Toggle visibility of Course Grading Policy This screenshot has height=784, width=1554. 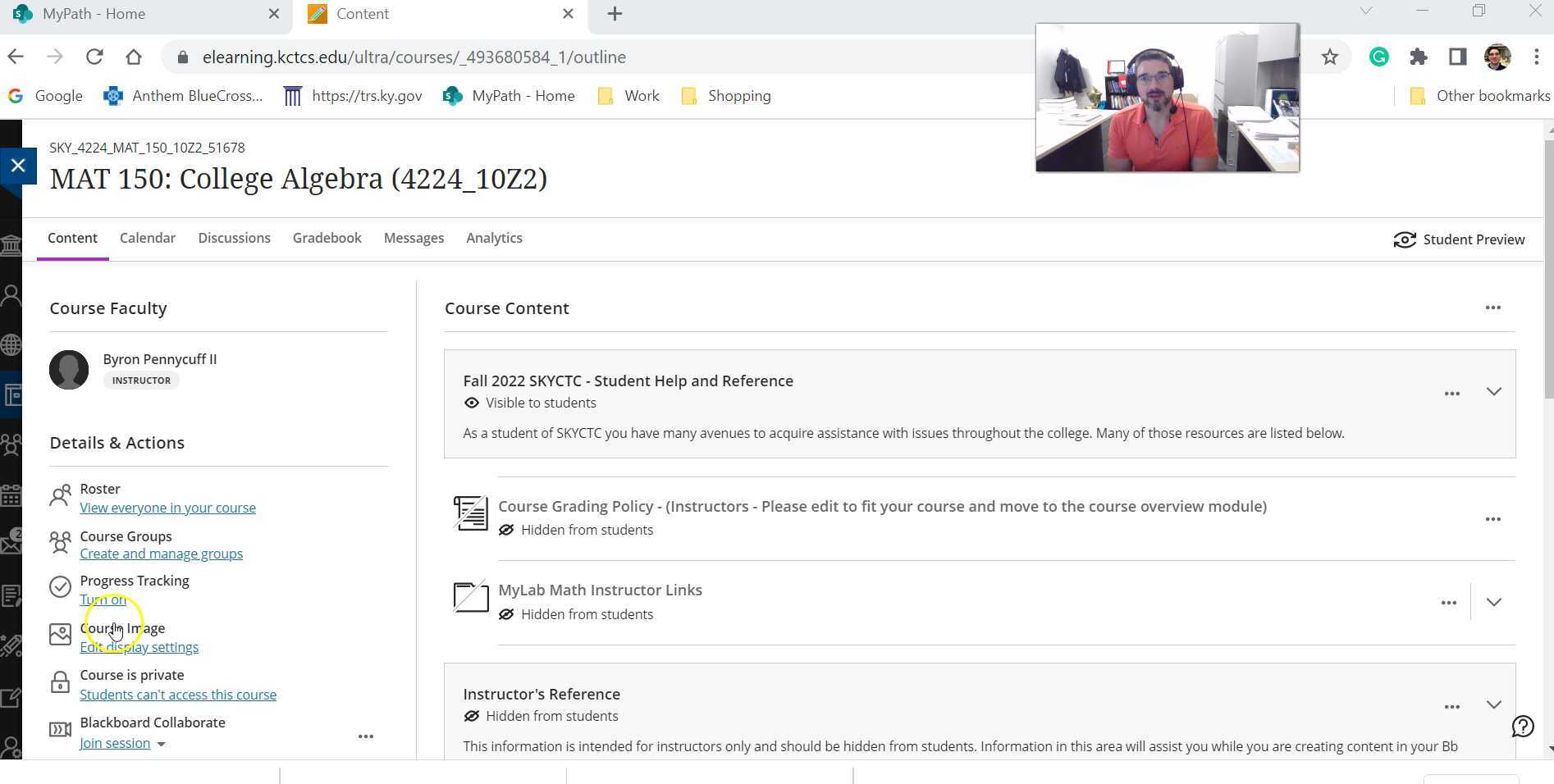pyautogui.click(x=507, y=530)
